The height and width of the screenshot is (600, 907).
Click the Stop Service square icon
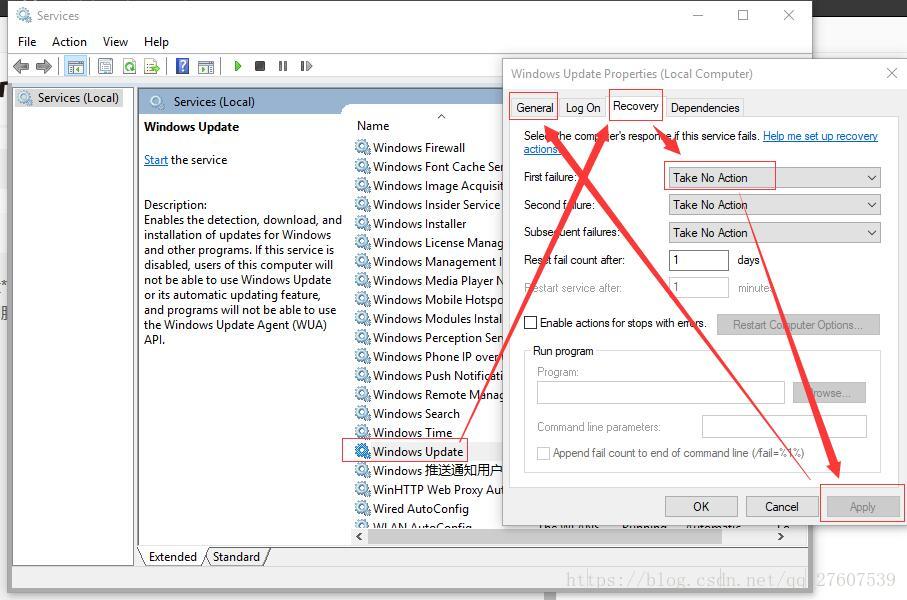[x=260, y=66]
